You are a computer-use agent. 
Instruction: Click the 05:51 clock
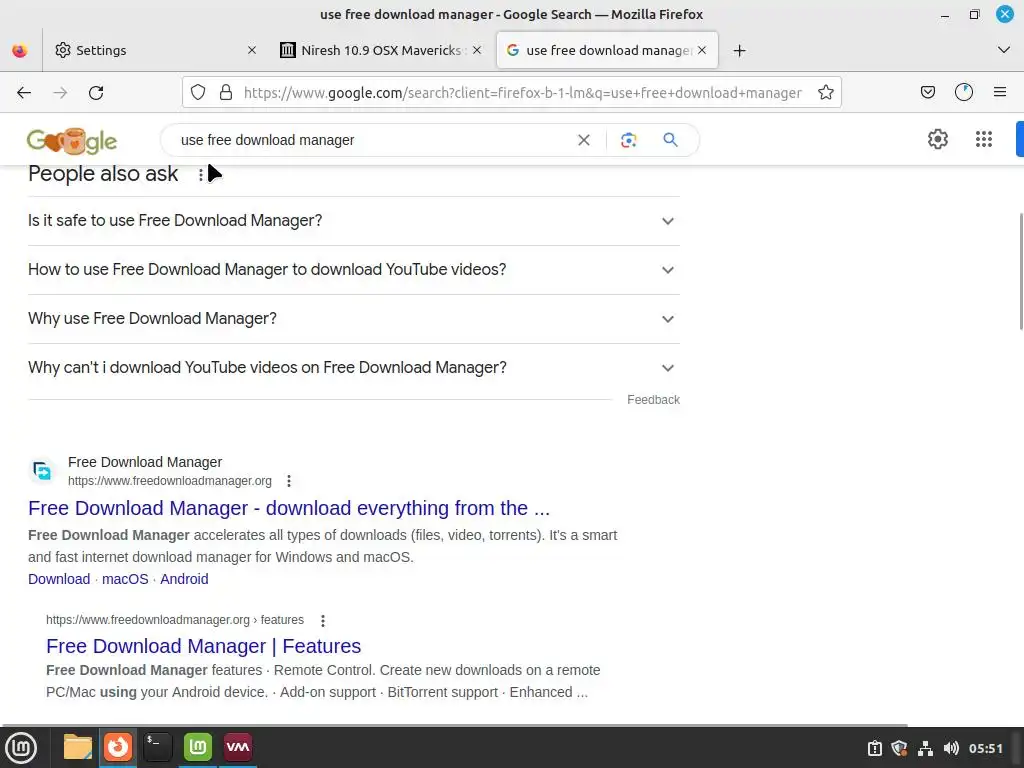(x=985, y=748)
